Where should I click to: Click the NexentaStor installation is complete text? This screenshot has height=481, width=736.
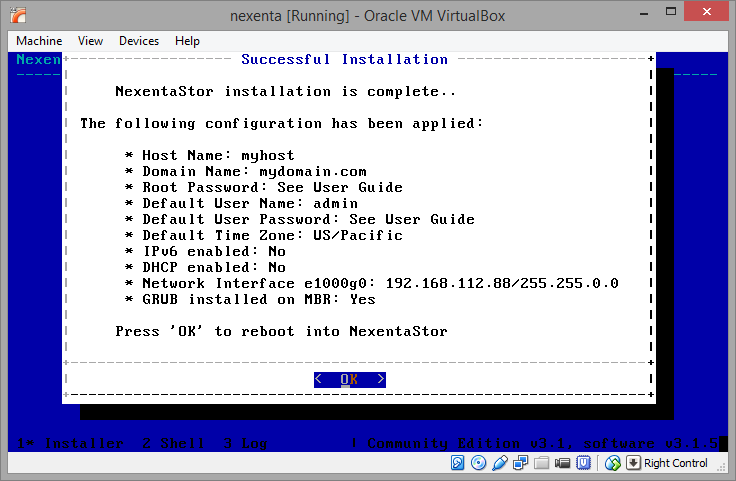click(x=286, y=91)
